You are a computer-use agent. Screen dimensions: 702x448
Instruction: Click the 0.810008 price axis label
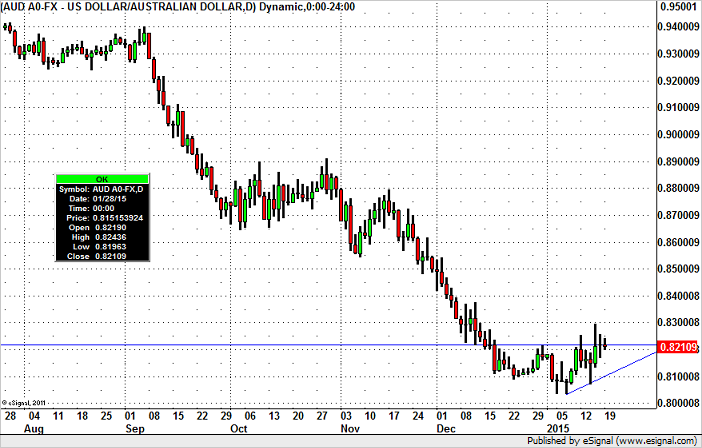point(678,376)
